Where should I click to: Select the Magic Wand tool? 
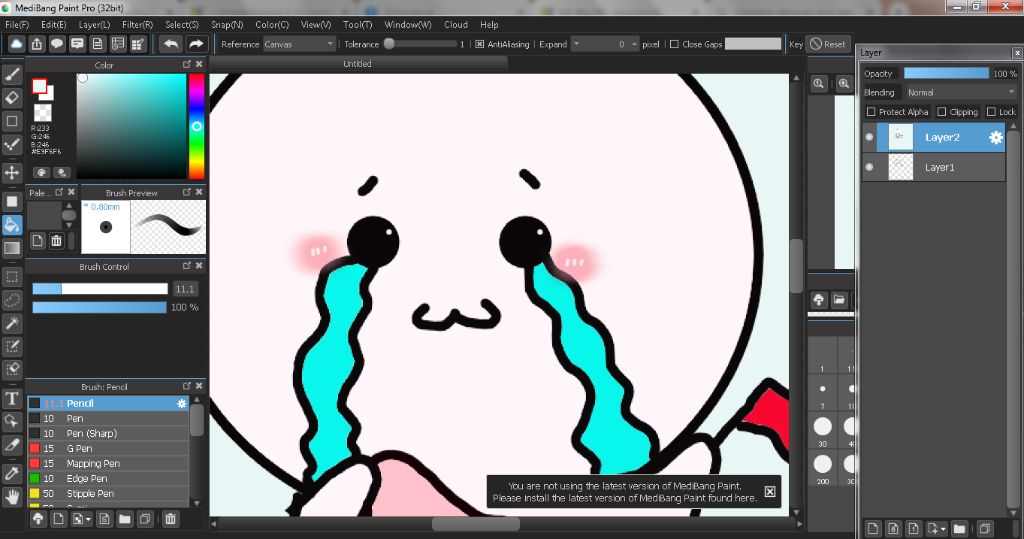pos(12,323)
